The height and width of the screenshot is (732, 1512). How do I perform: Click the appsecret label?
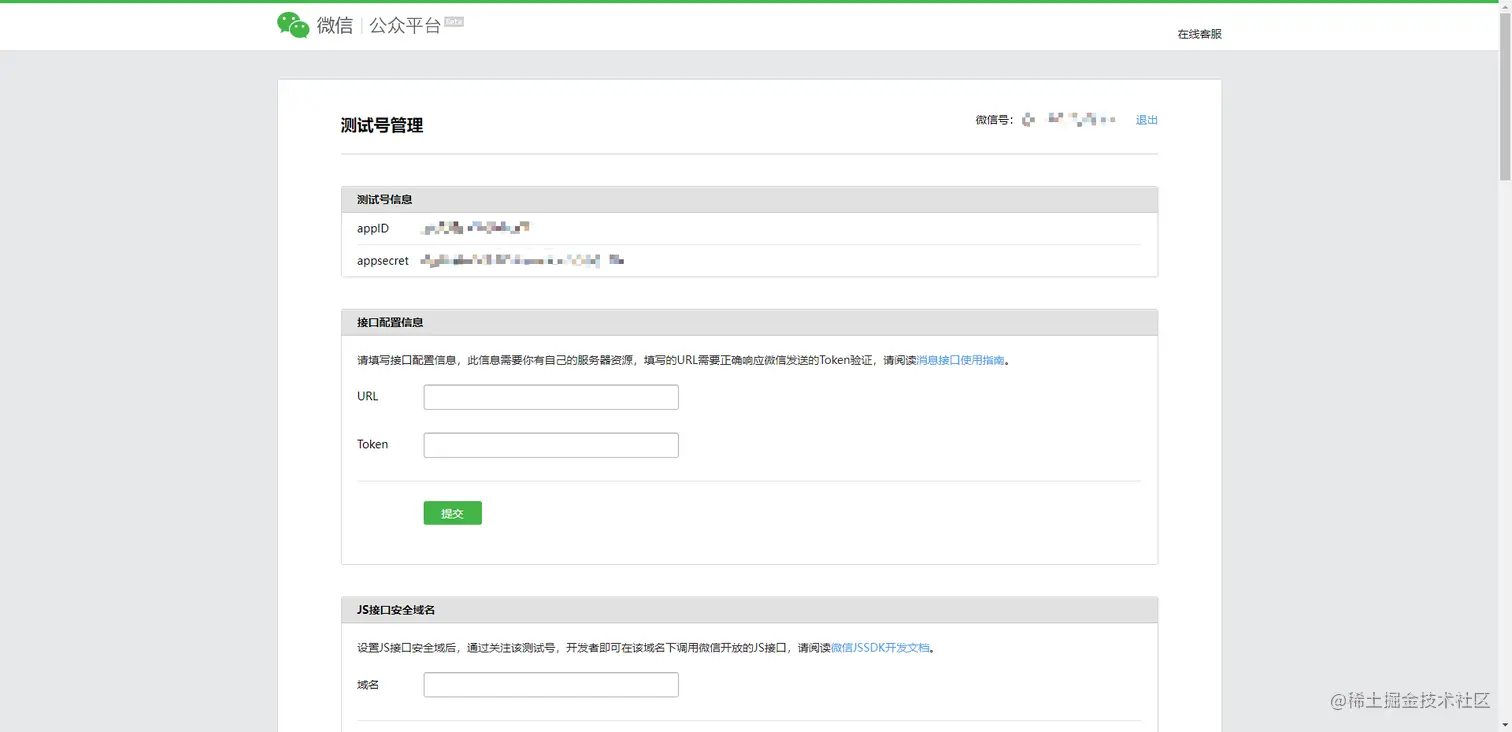click(x=383, y=261)
